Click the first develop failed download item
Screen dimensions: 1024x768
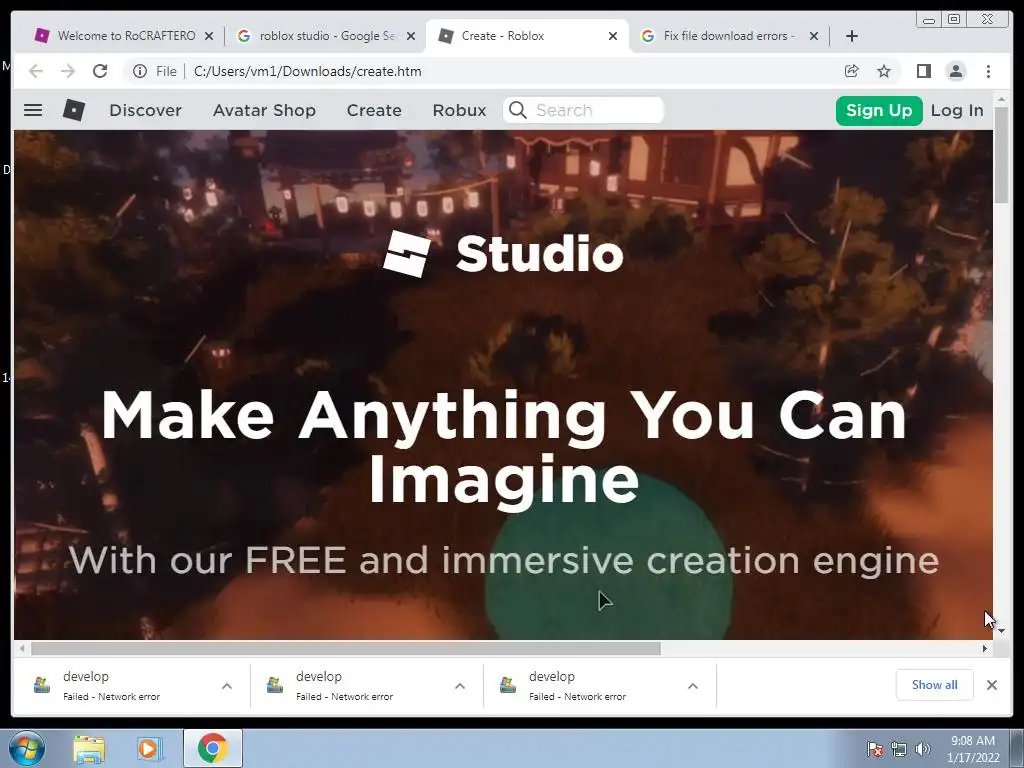131,685
